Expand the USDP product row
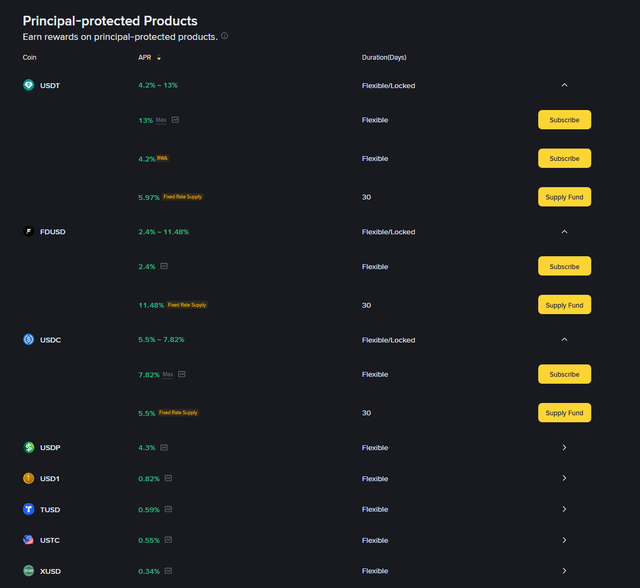640x588 pixels. pyautogui.click(x=564, y=447)
